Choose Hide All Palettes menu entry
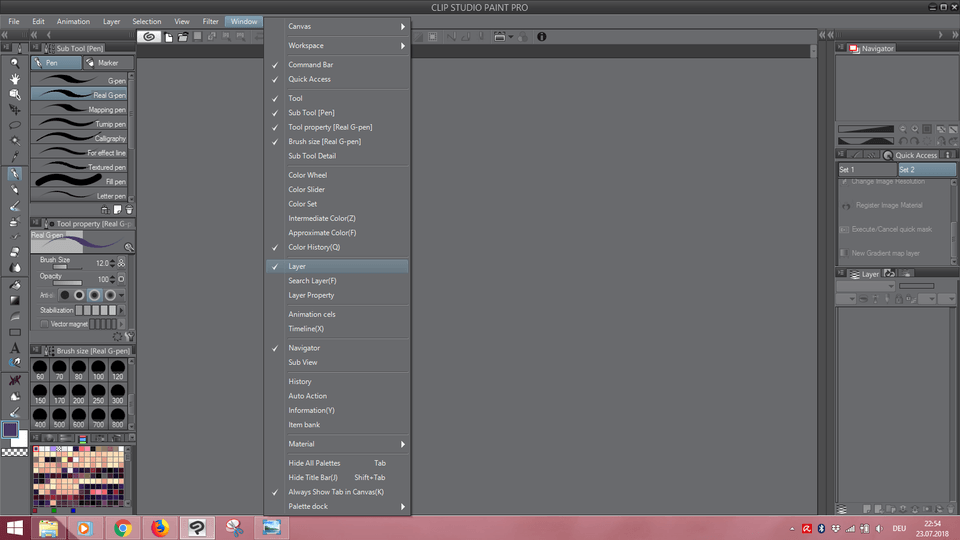This screenshot has height=540, width=960. (x=337, y=463)
